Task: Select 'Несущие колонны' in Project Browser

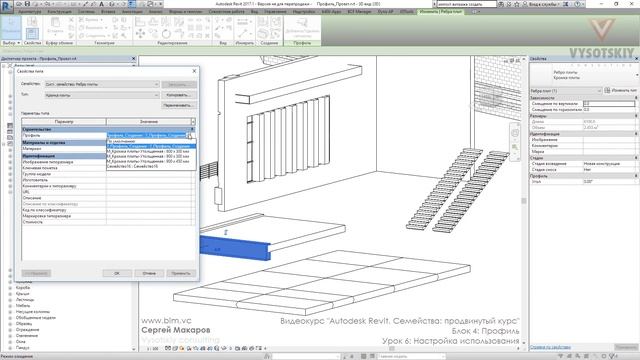Action: pos(33,312)
